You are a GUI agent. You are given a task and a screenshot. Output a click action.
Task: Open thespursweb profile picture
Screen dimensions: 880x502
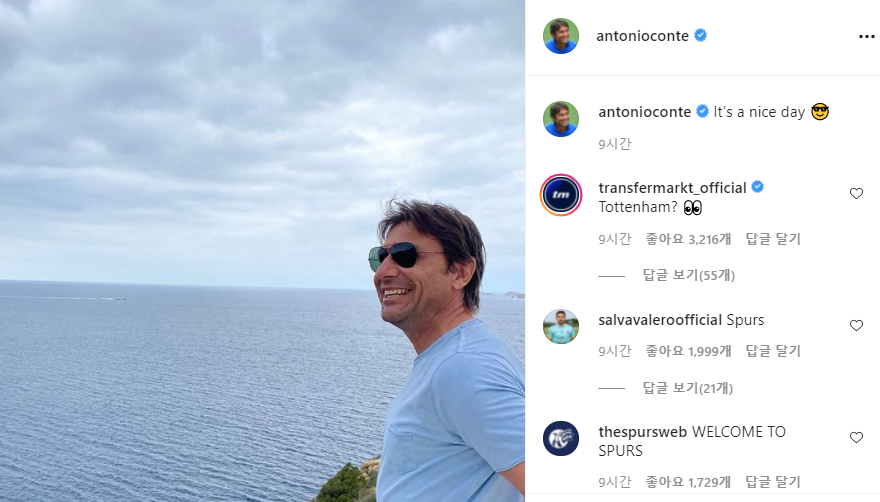561,438
